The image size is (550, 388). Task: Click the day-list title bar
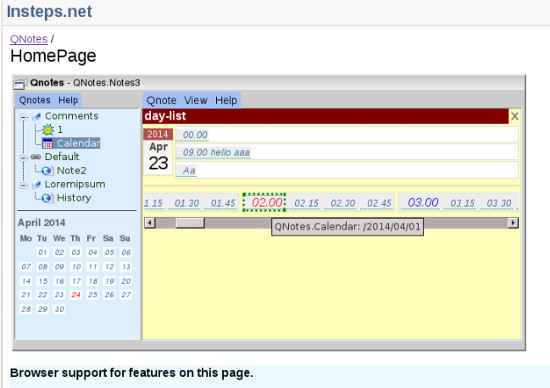click(325, 116)
